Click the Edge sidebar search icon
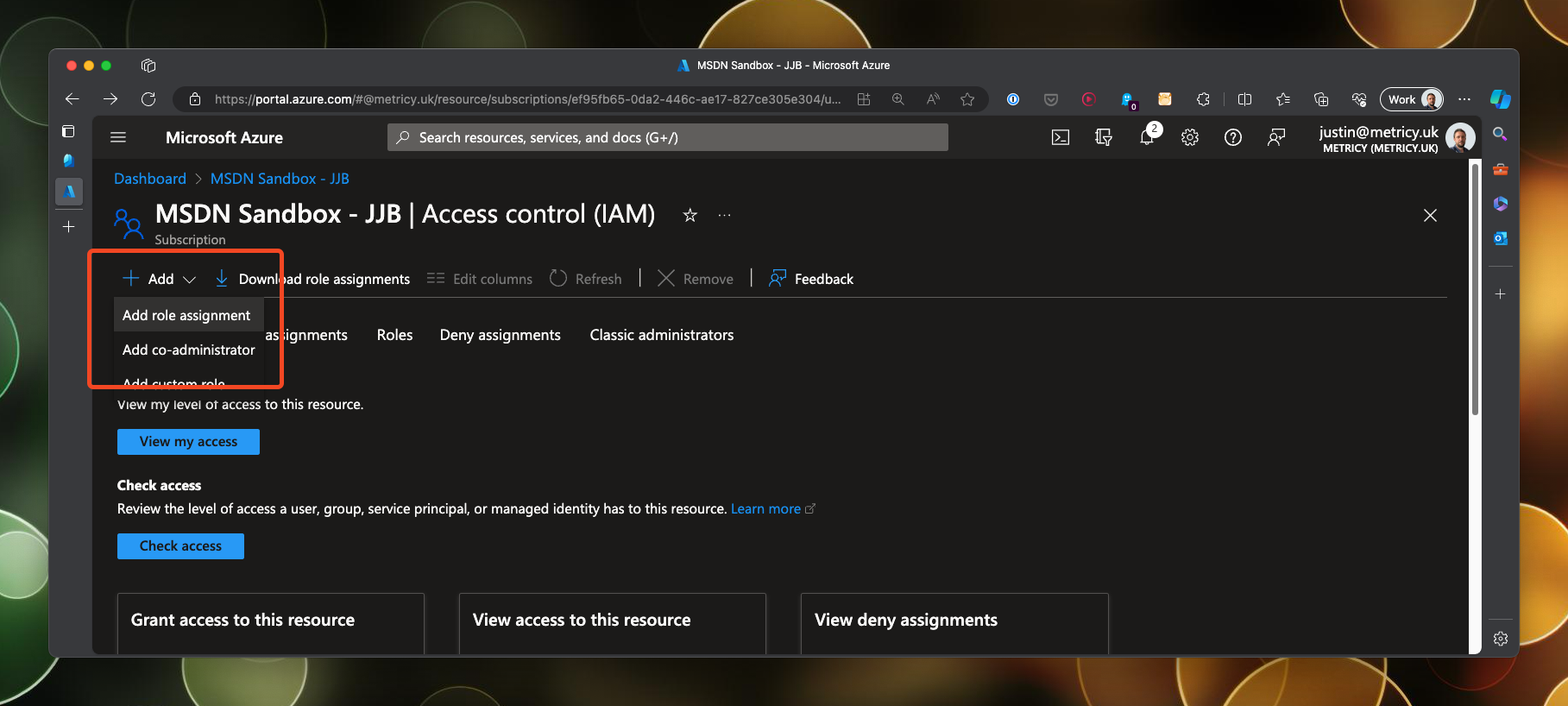This screenshot has width=1568, height=706. coord(1501,135)
